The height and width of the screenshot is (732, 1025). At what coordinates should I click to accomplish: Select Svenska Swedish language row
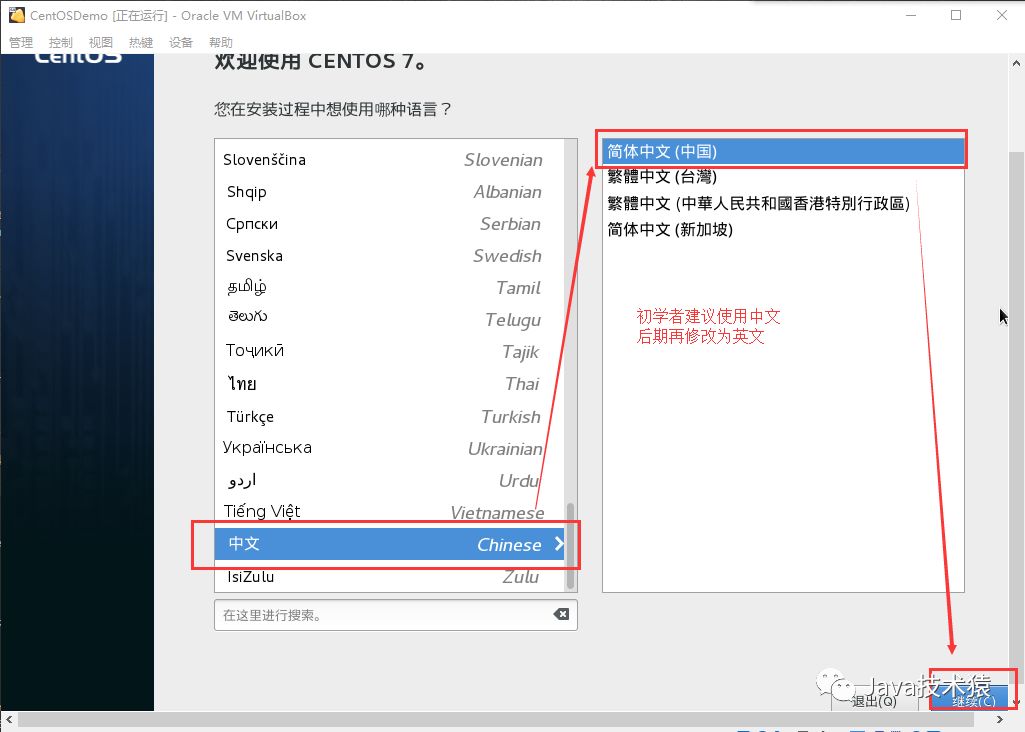tap(390, 256)
